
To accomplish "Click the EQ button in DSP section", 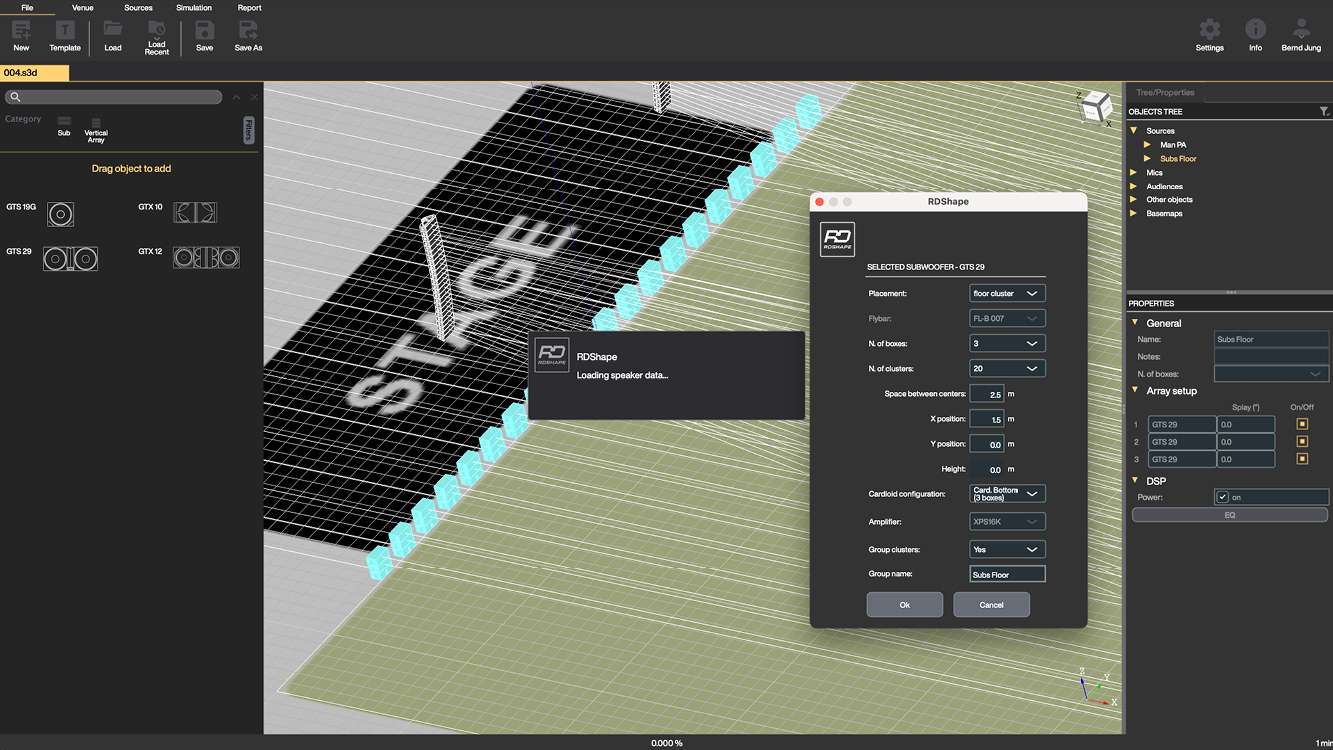I will coord(1229,515).
